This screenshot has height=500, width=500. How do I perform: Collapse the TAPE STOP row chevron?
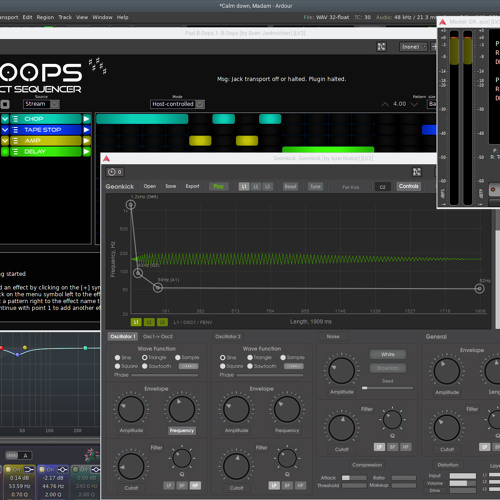pyautogui.click(x=5, y=130)
